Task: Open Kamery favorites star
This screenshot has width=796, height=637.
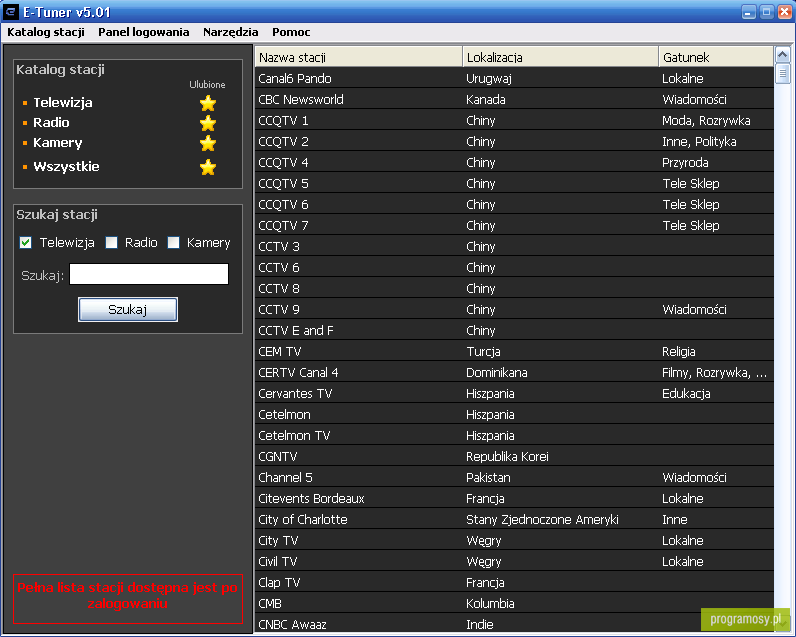Action: click(x=208, y=143)
